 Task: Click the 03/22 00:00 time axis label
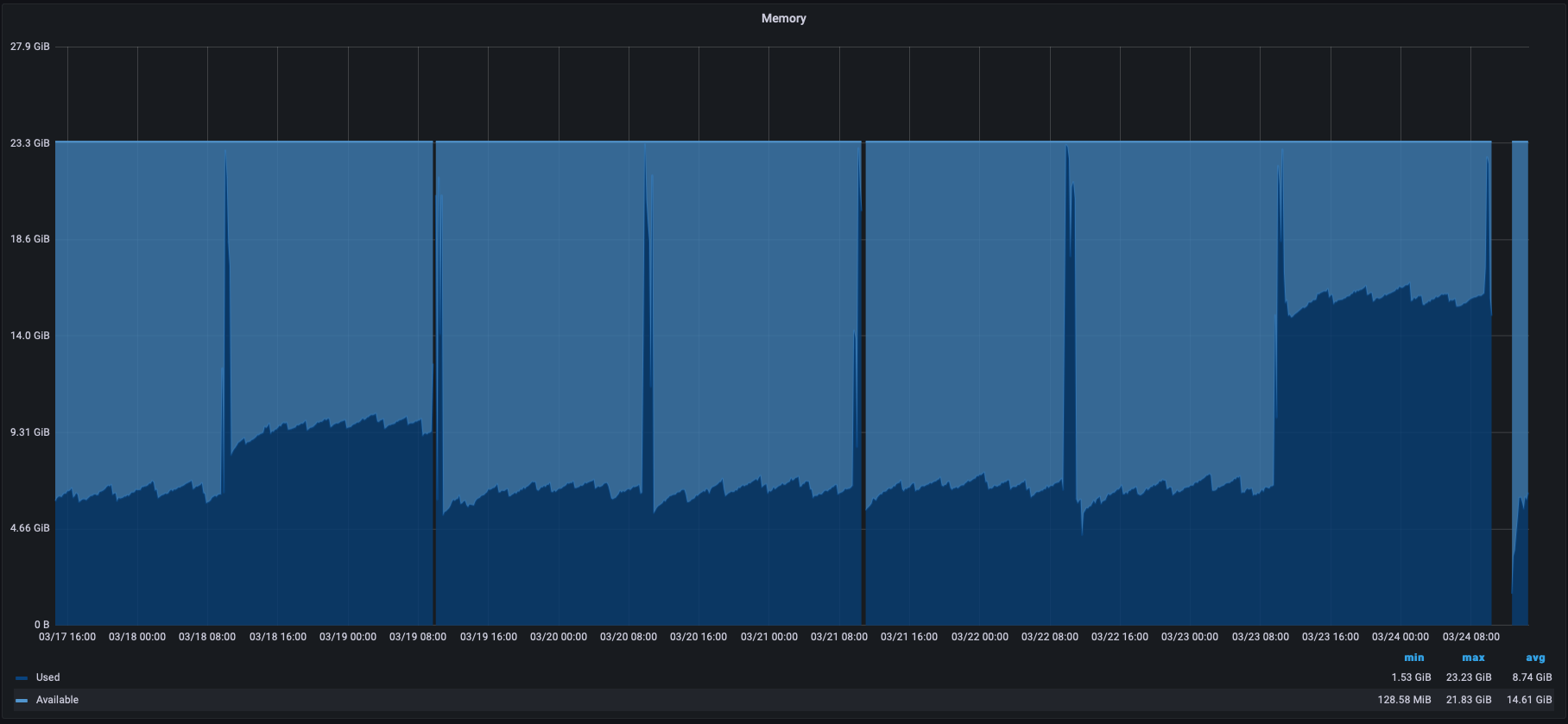pyautogui.click(x=980, y=637)
